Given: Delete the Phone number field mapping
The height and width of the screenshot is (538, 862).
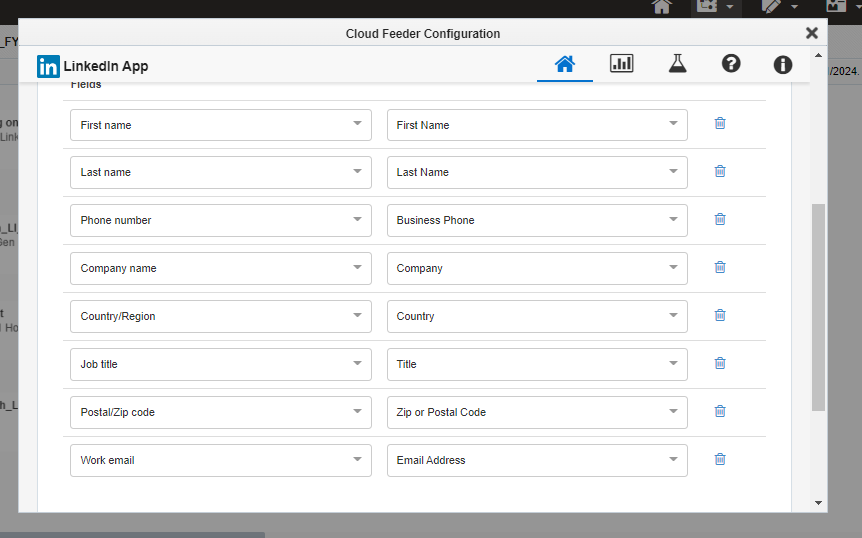Looking at the screenshot, I should 720,220.
